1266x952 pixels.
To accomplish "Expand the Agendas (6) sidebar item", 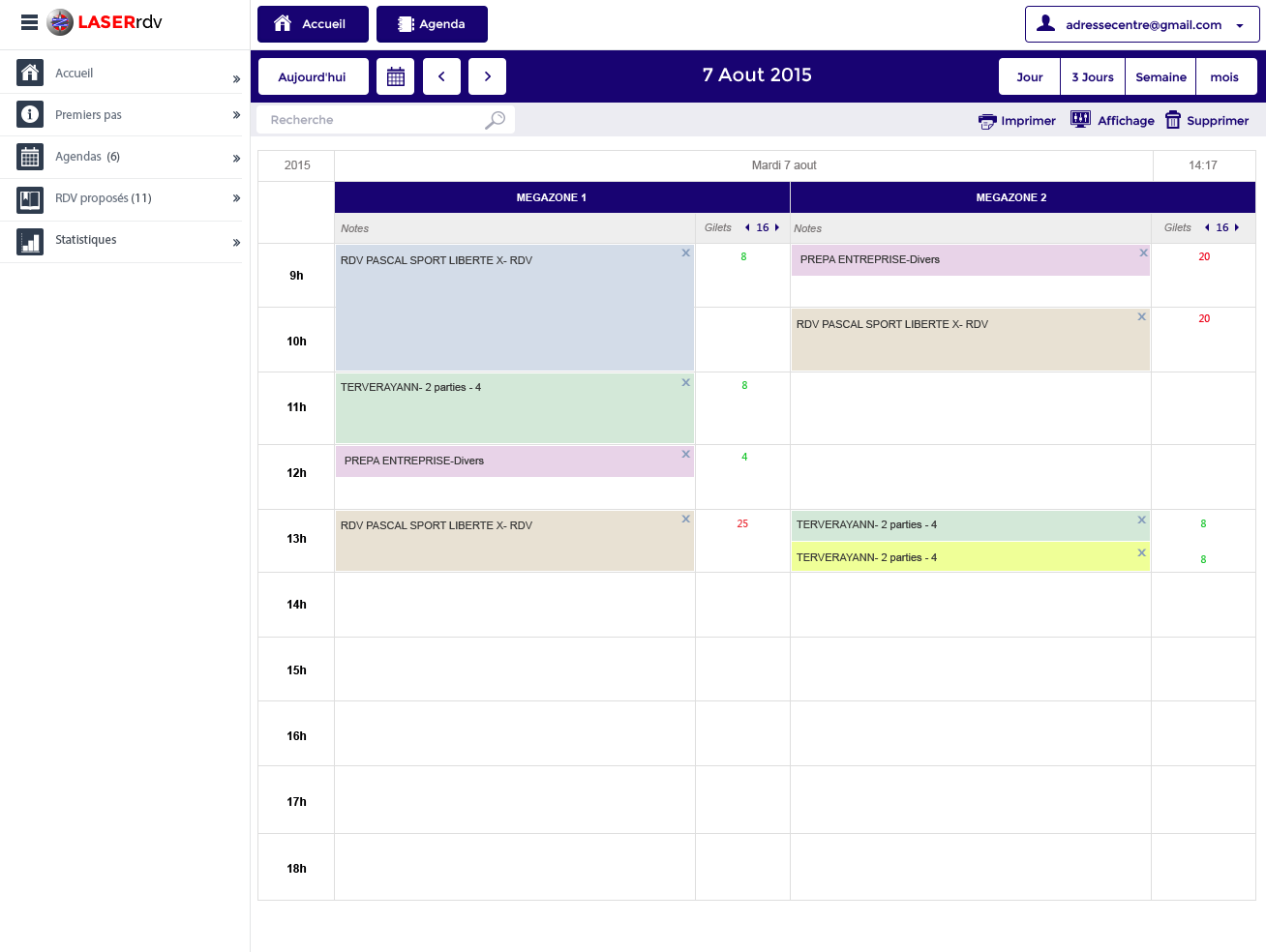I will (x=236, y=158).
